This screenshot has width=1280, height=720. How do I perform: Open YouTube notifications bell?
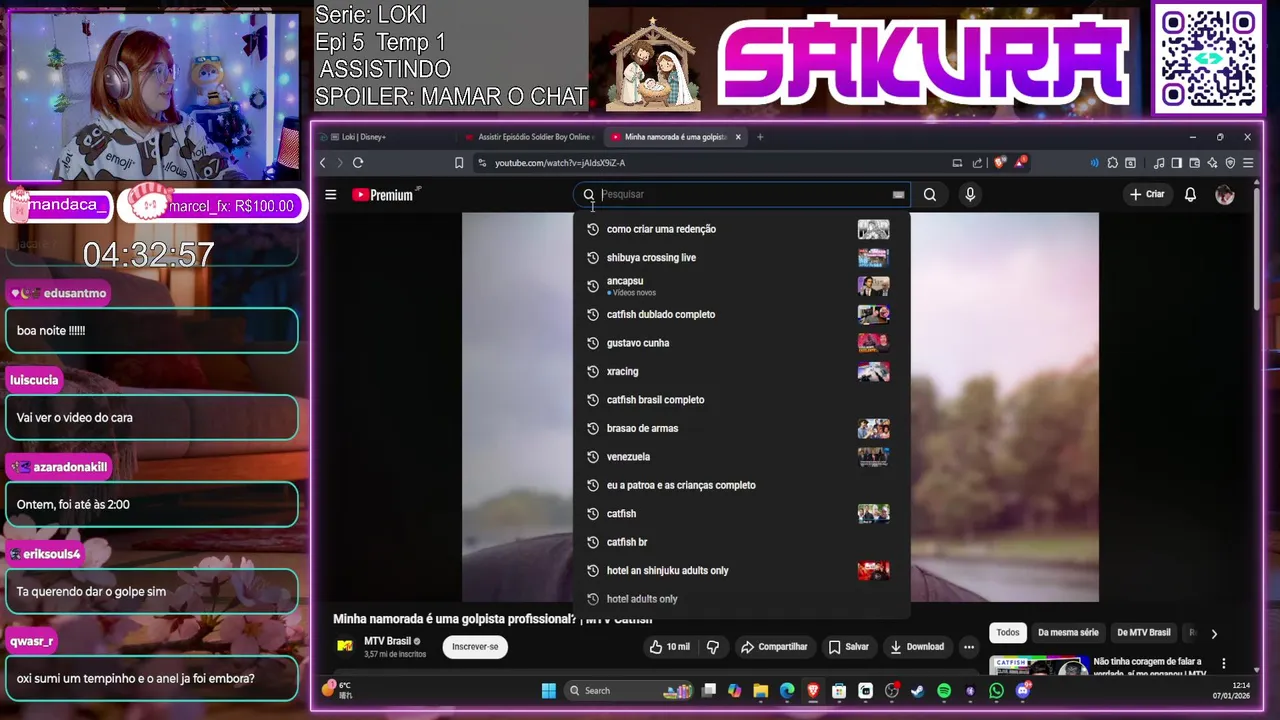(x=1190, y=195)
